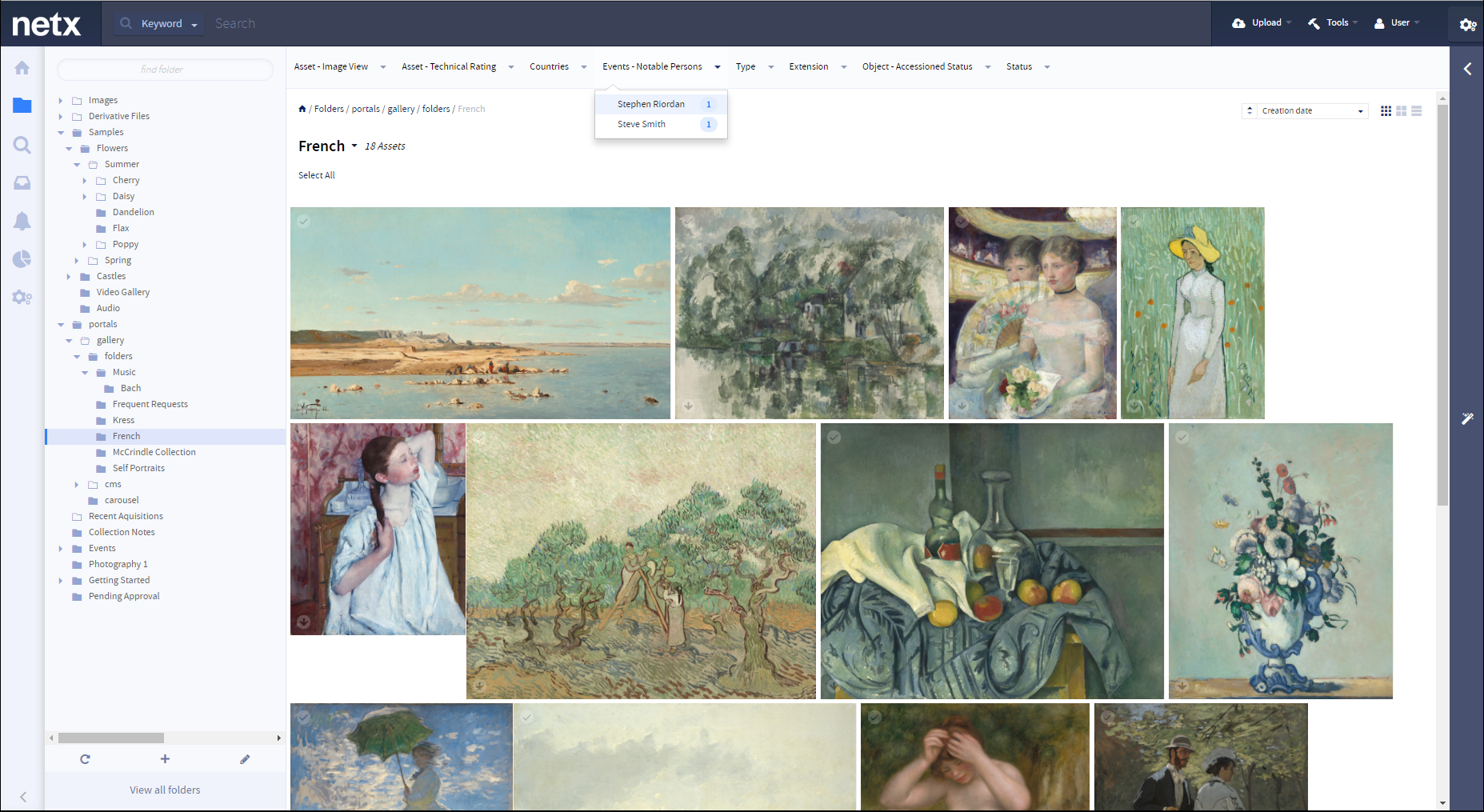Click download arrow on olive orchard thumbnail
This screenshot has height=812, width=1484.
[x=479, y=686]
